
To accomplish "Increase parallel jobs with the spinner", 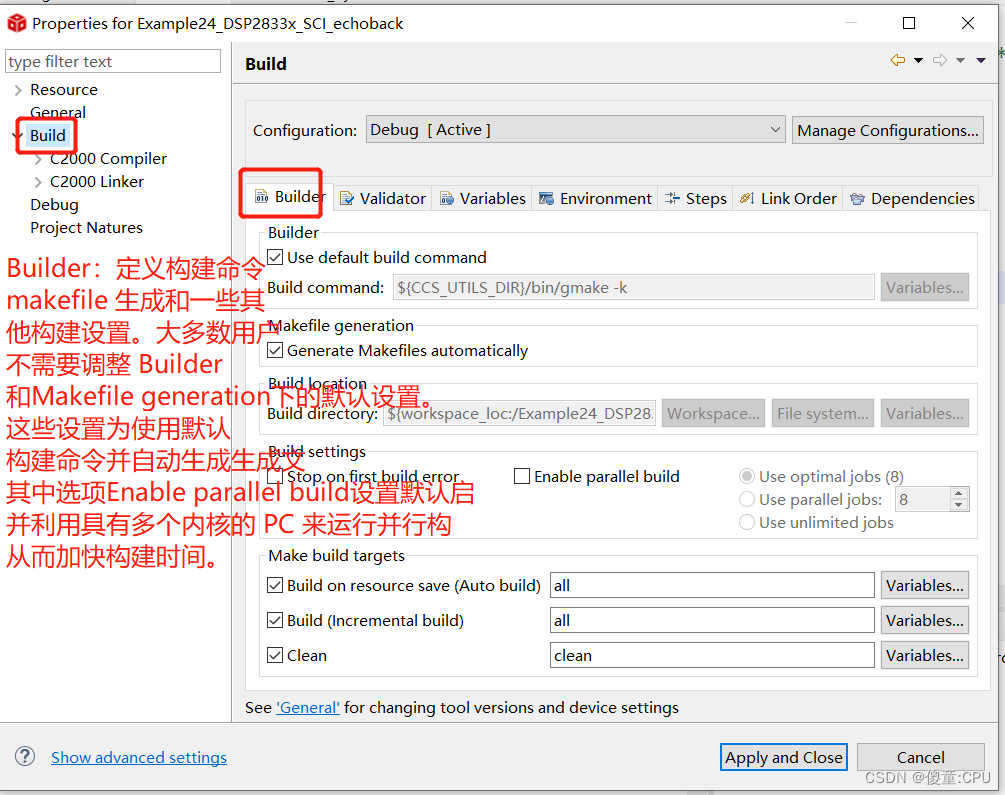I will [959, 492].
